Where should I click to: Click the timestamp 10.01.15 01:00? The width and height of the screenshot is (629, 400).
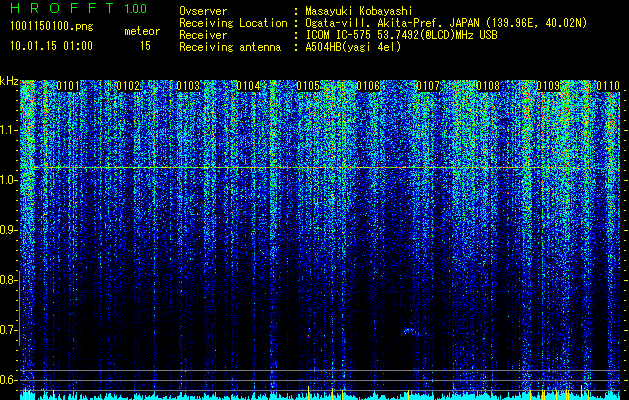(51, 46)
